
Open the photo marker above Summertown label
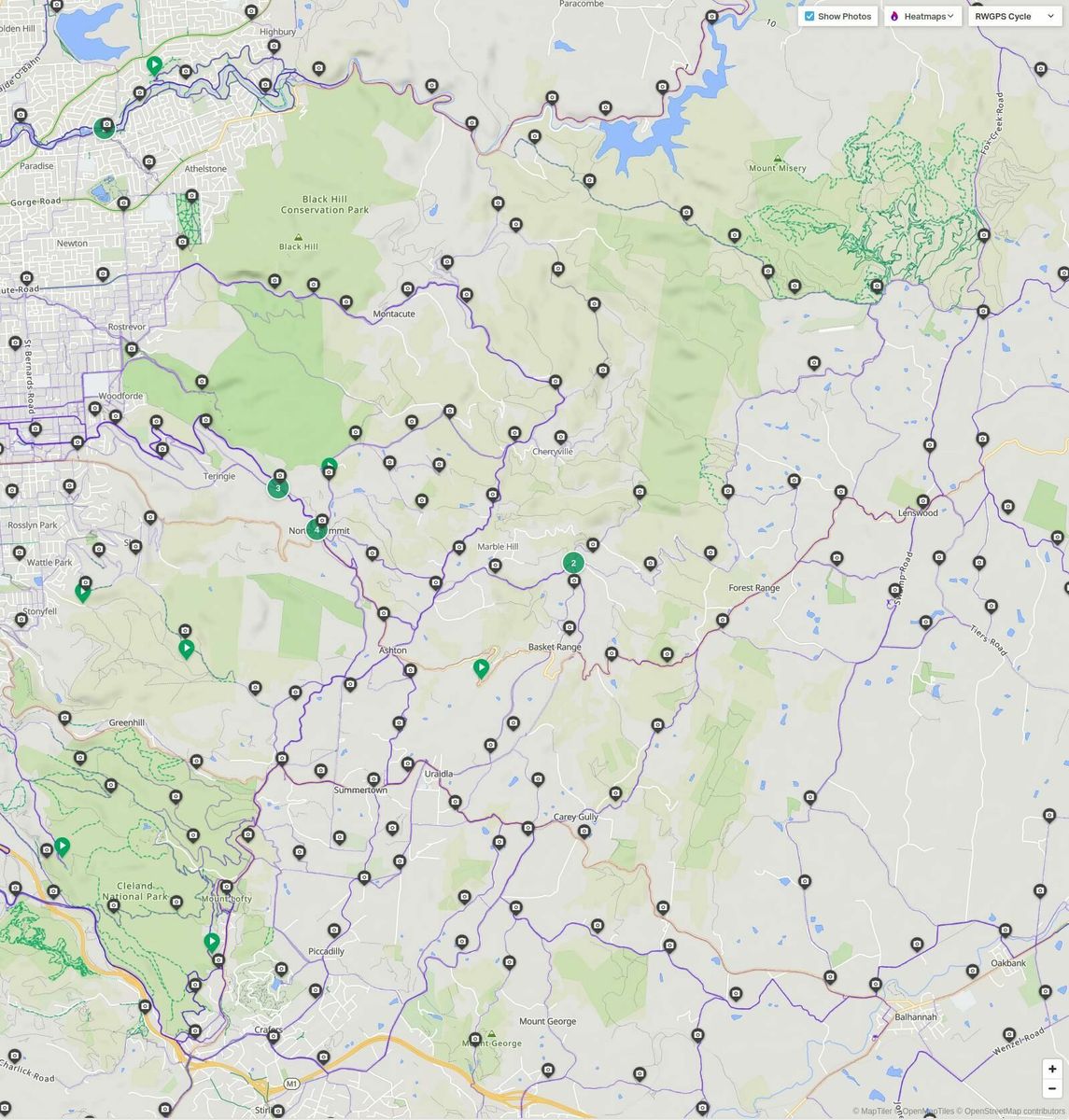[x=373, y=777]
